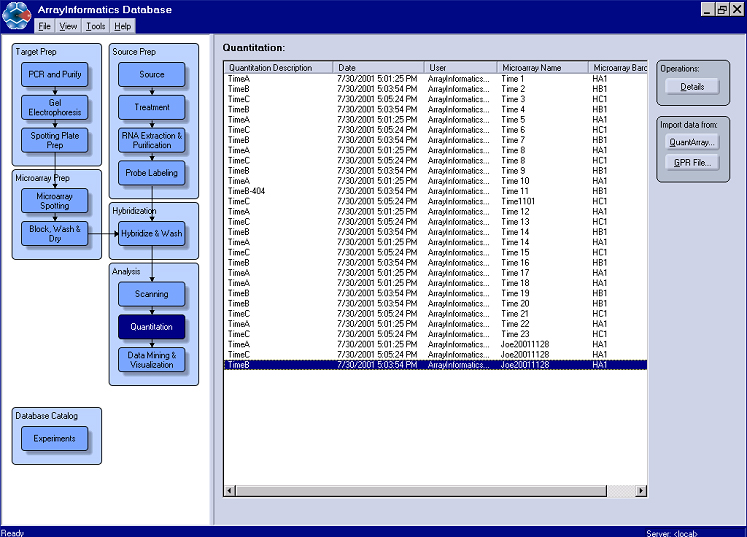This screenshot has height=537, width=747.
Task: Open the Gel Electrophoresis step
Action: tap(55, 107)
